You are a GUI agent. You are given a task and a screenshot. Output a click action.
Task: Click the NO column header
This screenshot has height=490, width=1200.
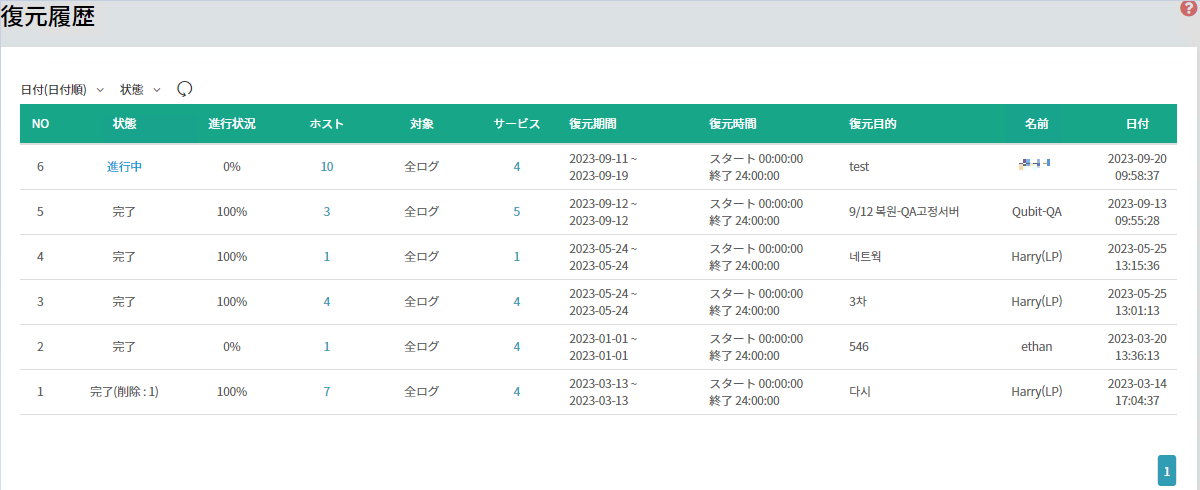(x=40, y=124)
